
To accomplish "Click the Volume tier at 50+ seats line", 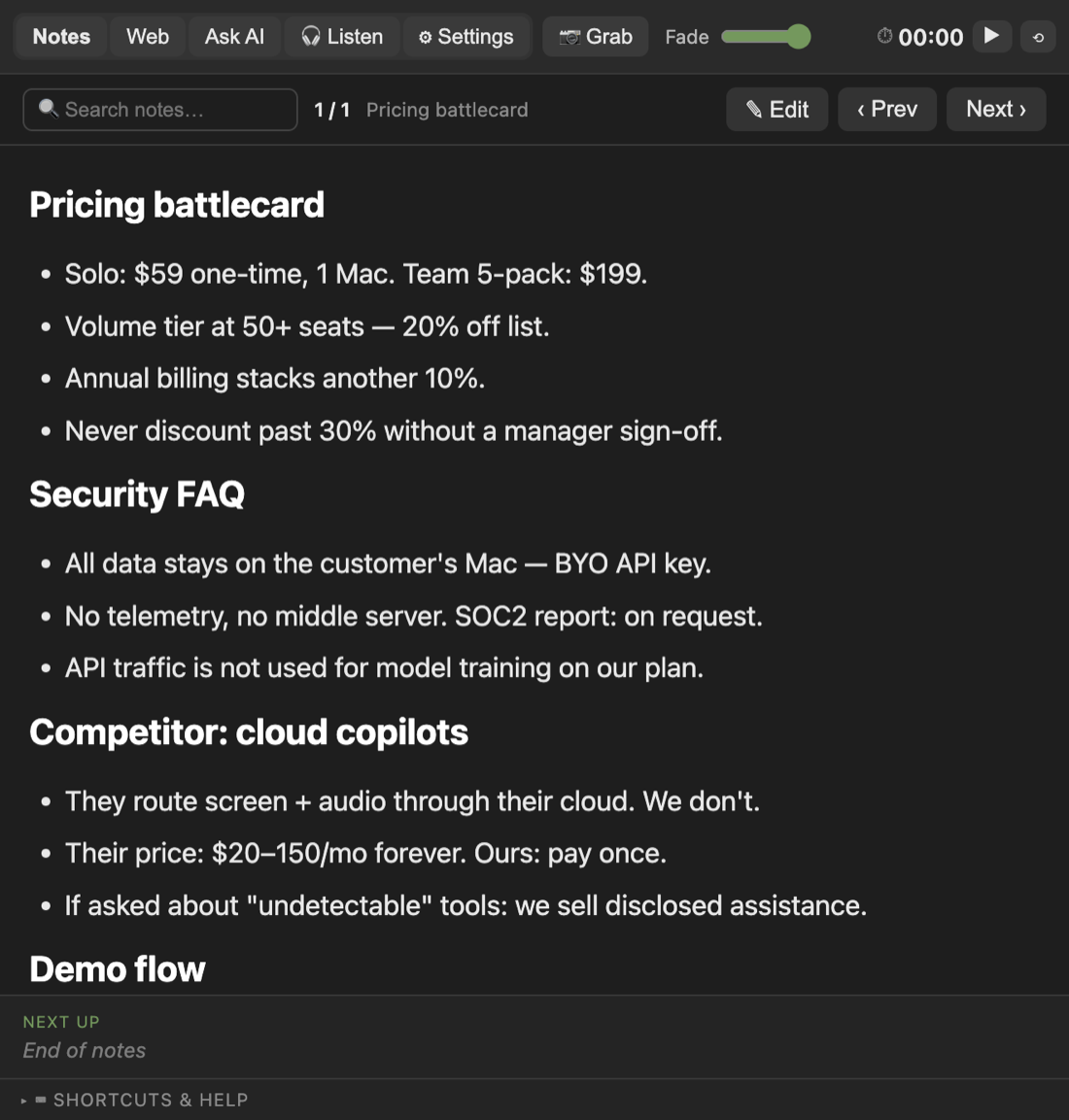I will [307, 326].
